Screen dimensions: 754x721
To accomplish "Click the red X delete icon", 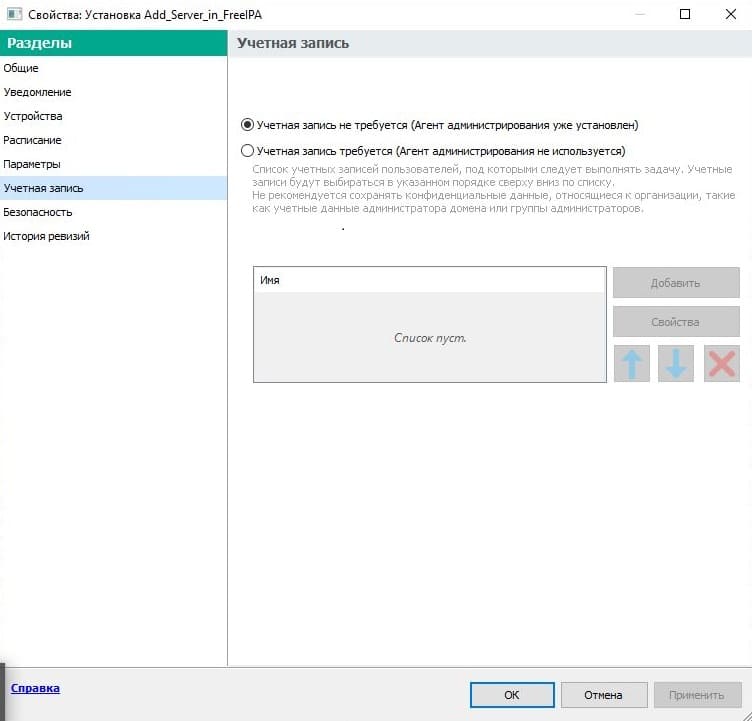I will pos(721,364).
